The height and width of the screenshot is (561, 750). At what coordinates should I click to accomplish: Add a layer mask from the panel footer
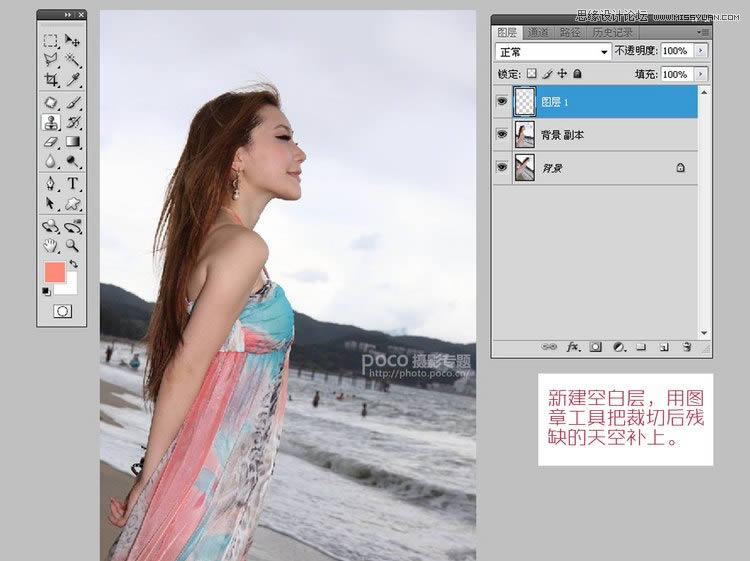click(596, 347)
